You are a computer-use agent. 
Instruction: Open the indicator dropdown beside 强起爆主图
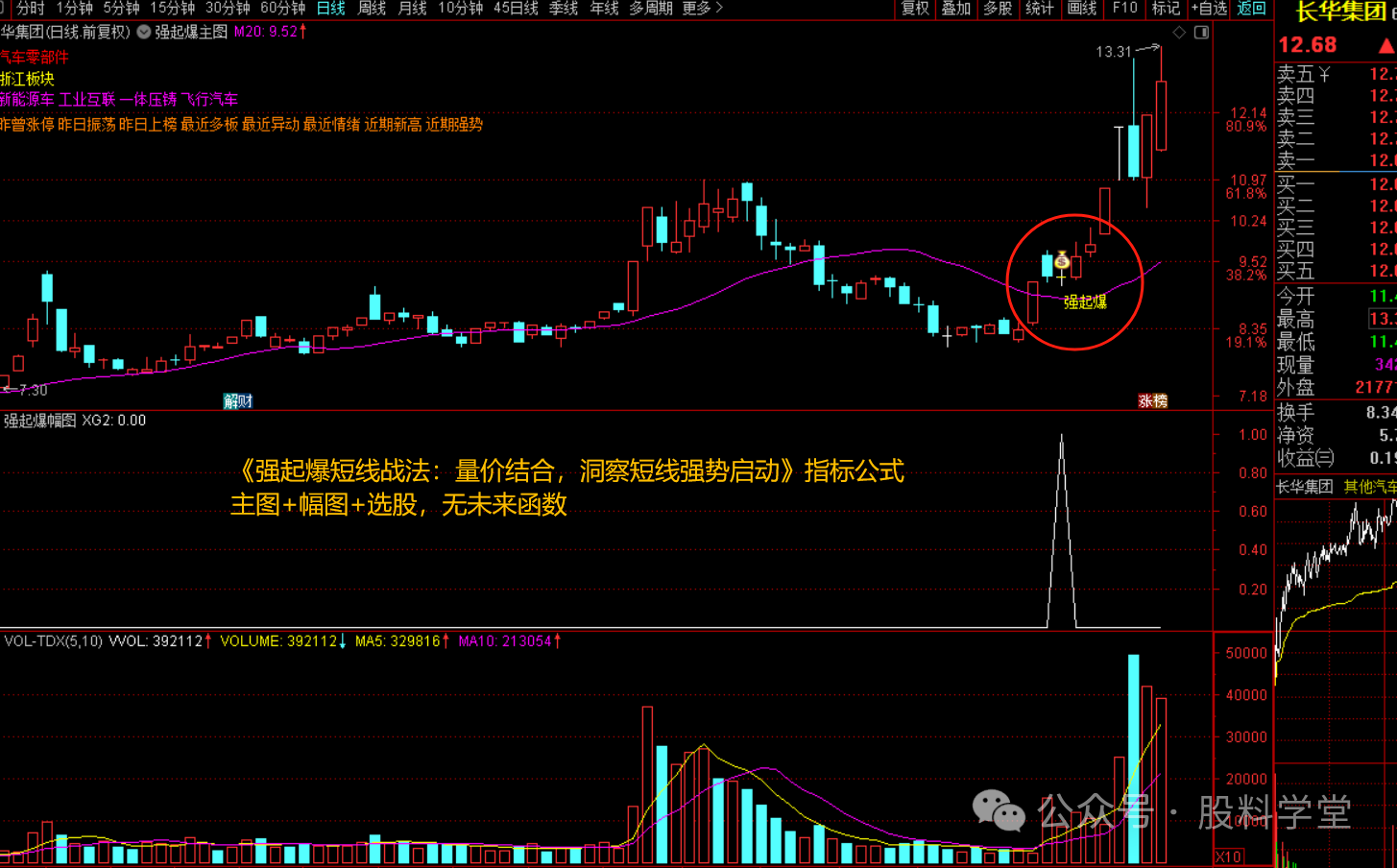coord(144,32)
